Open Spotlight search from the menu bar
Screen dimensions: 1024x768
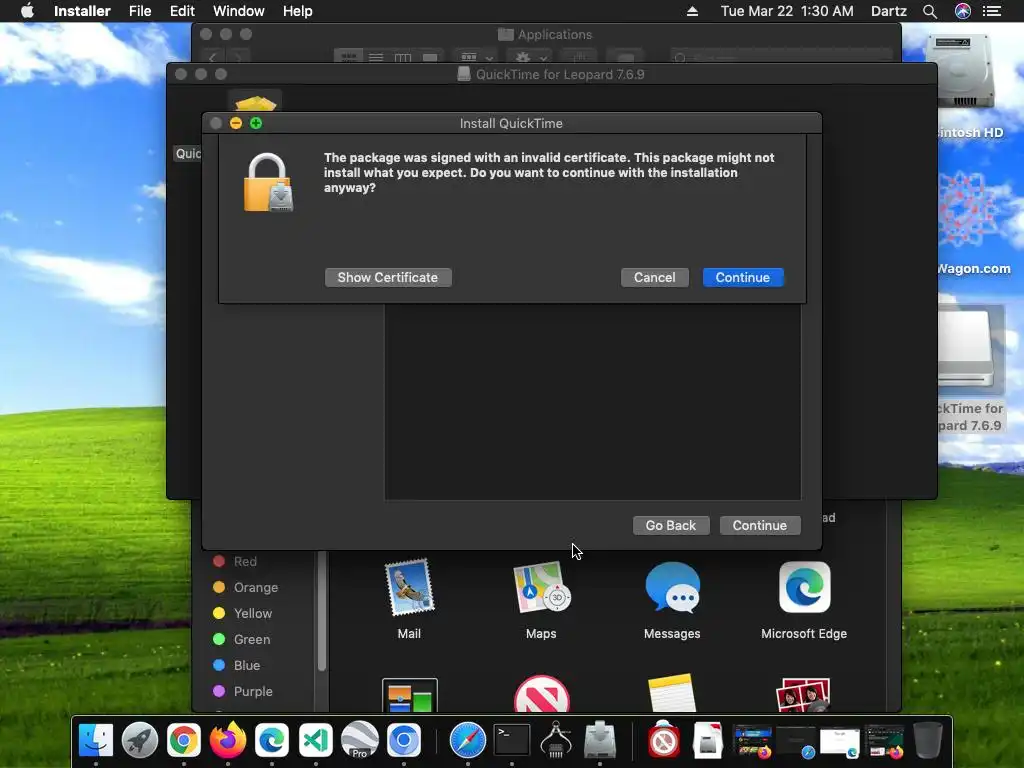point(930,11)
